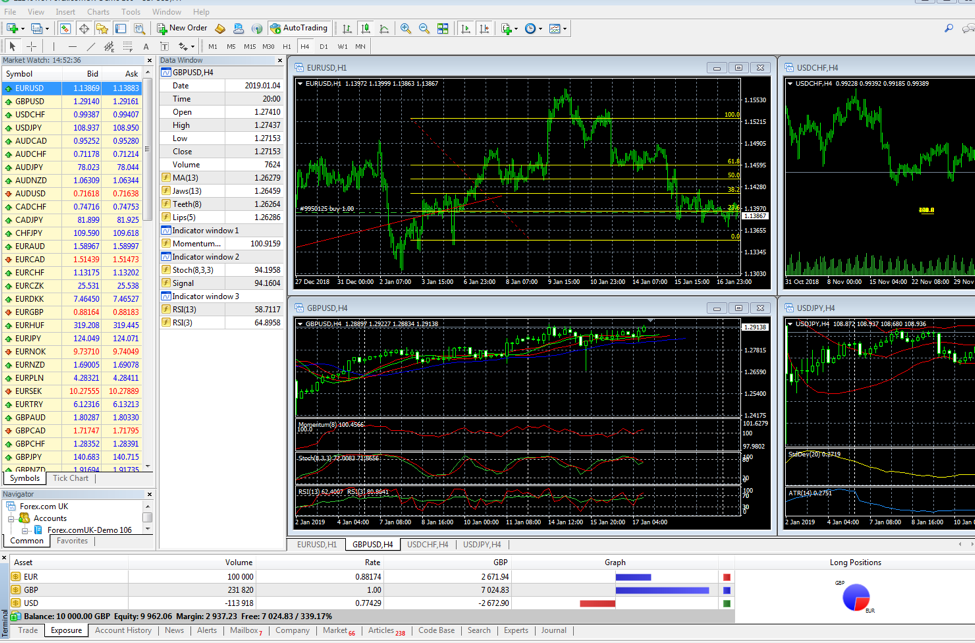
Task: Open the new chart dropdown arrow
Action: pos(22,29)
